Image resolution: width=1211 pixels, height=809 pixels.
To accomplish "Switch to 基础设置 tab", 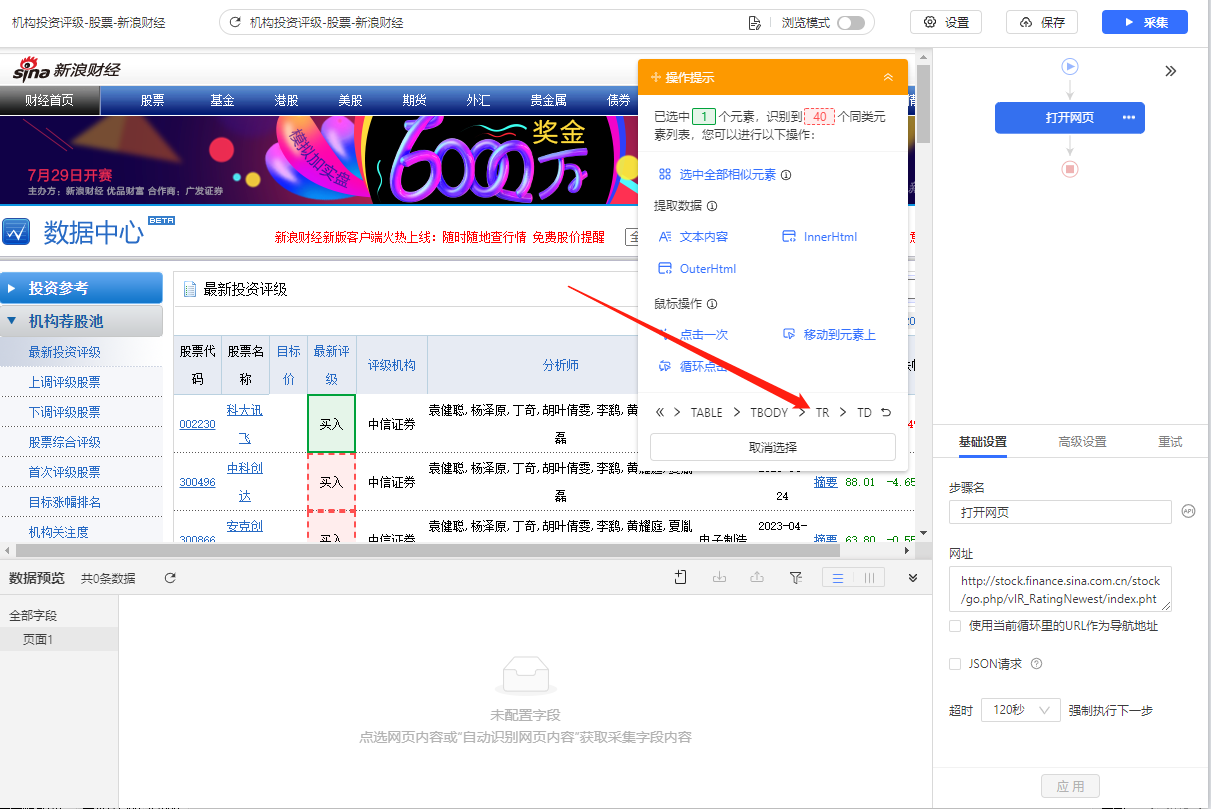I will 983,442.
